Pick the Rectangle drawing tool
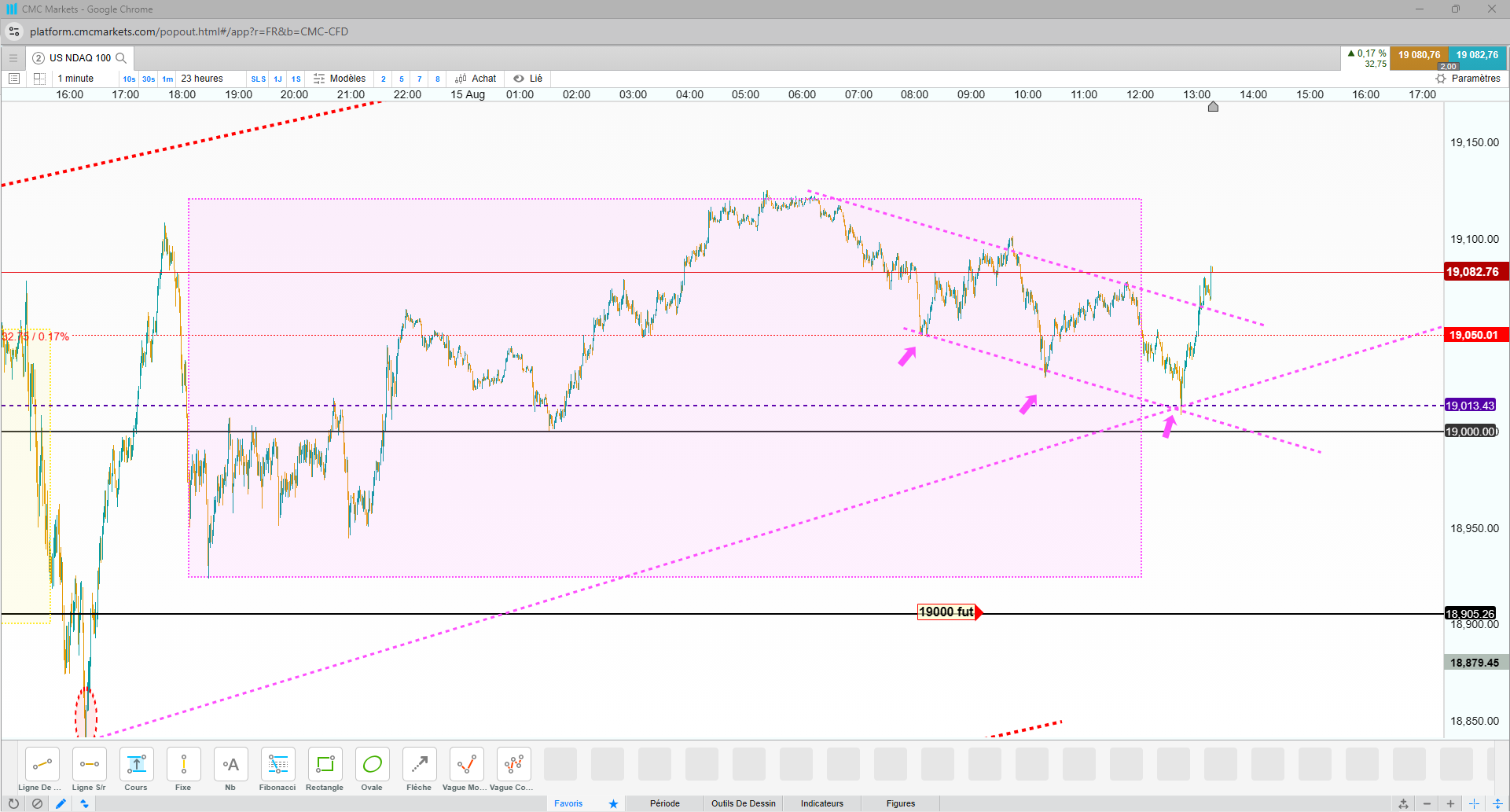Screen dimensions: 1510x812 [x=325, y=769]
